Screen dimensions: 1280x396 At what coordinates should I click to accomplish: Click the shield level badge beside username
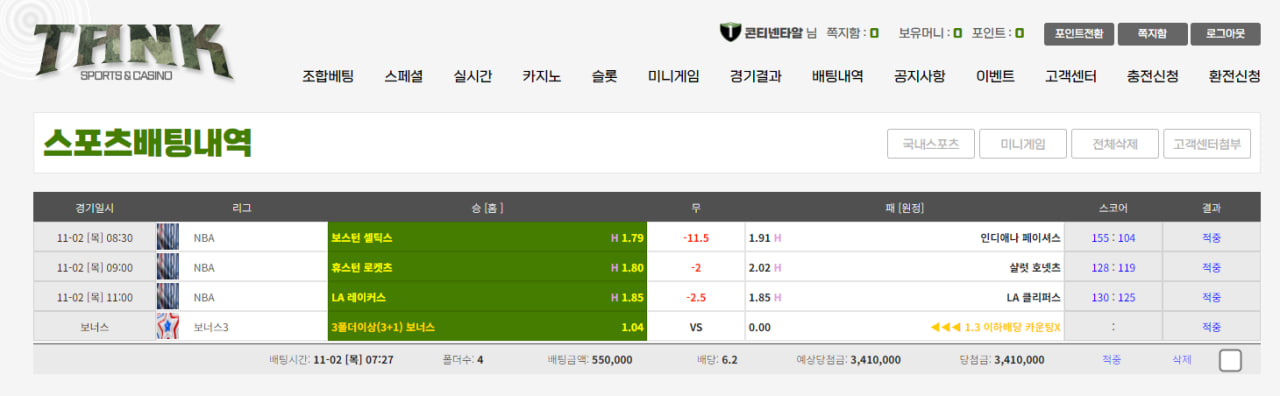730,33
